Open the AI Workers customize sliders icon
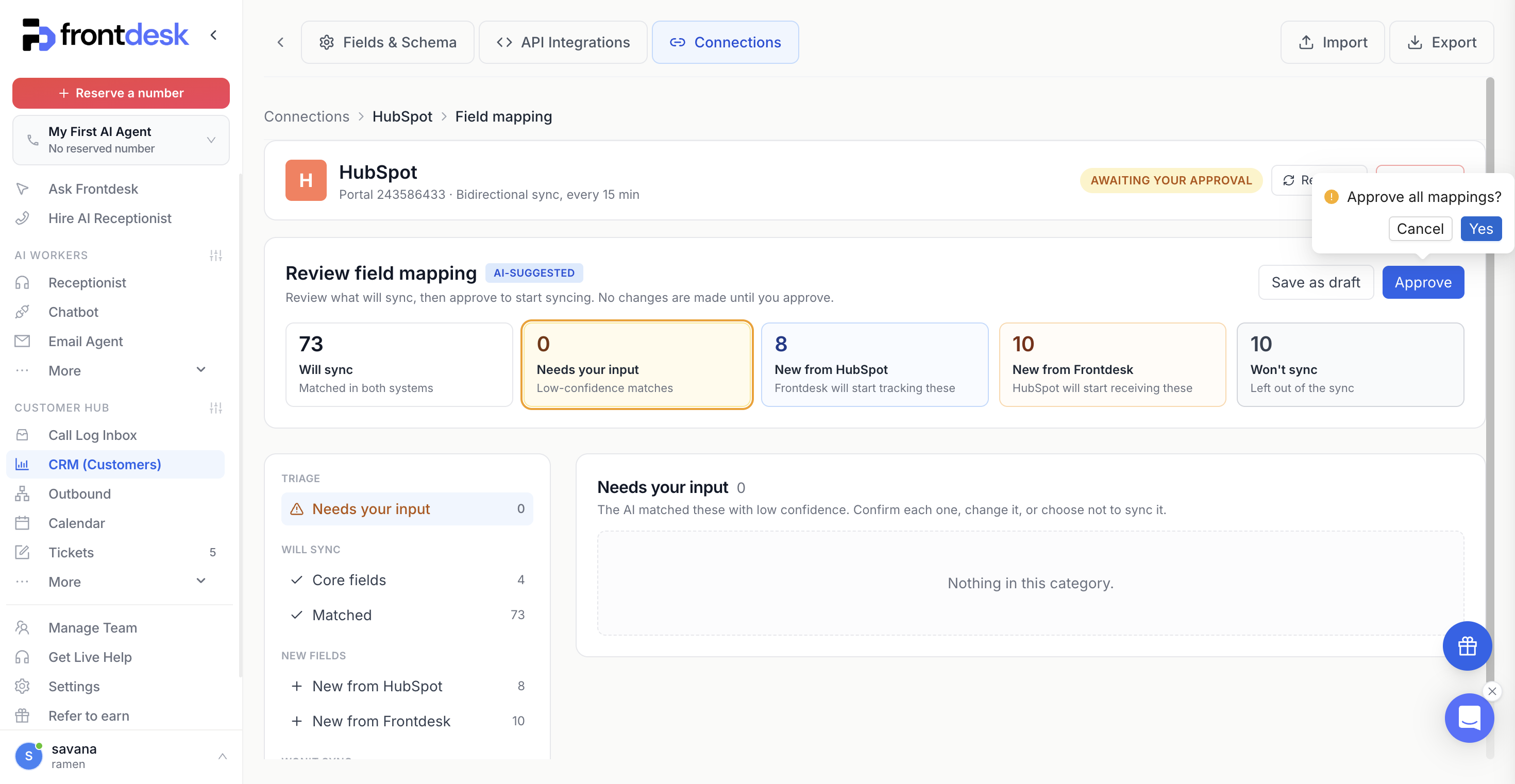 pyautogui.click(x=216, y=255)
